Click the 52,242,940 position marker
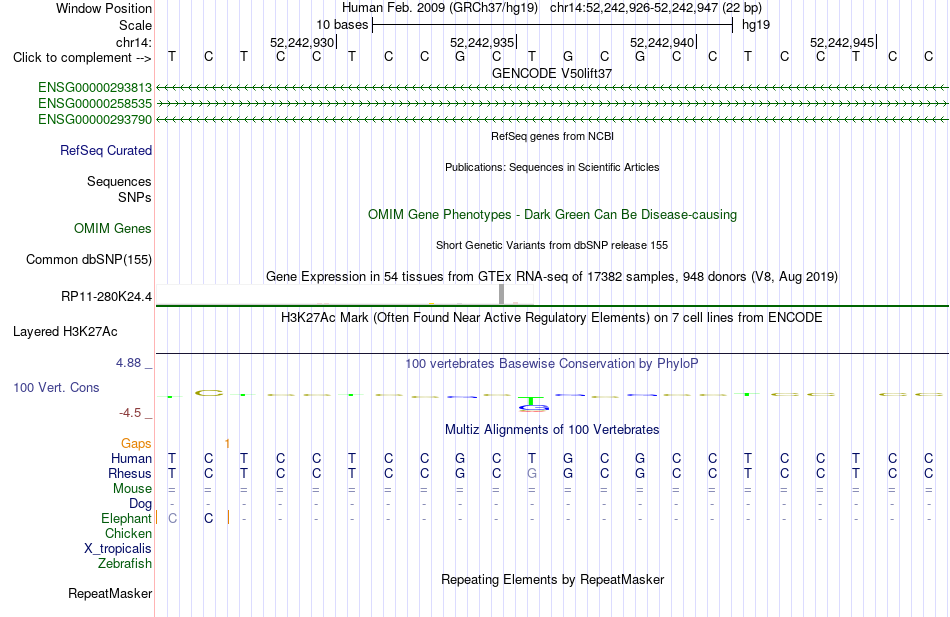Viewport: 950px width, 617px height. tap(663, 42)
